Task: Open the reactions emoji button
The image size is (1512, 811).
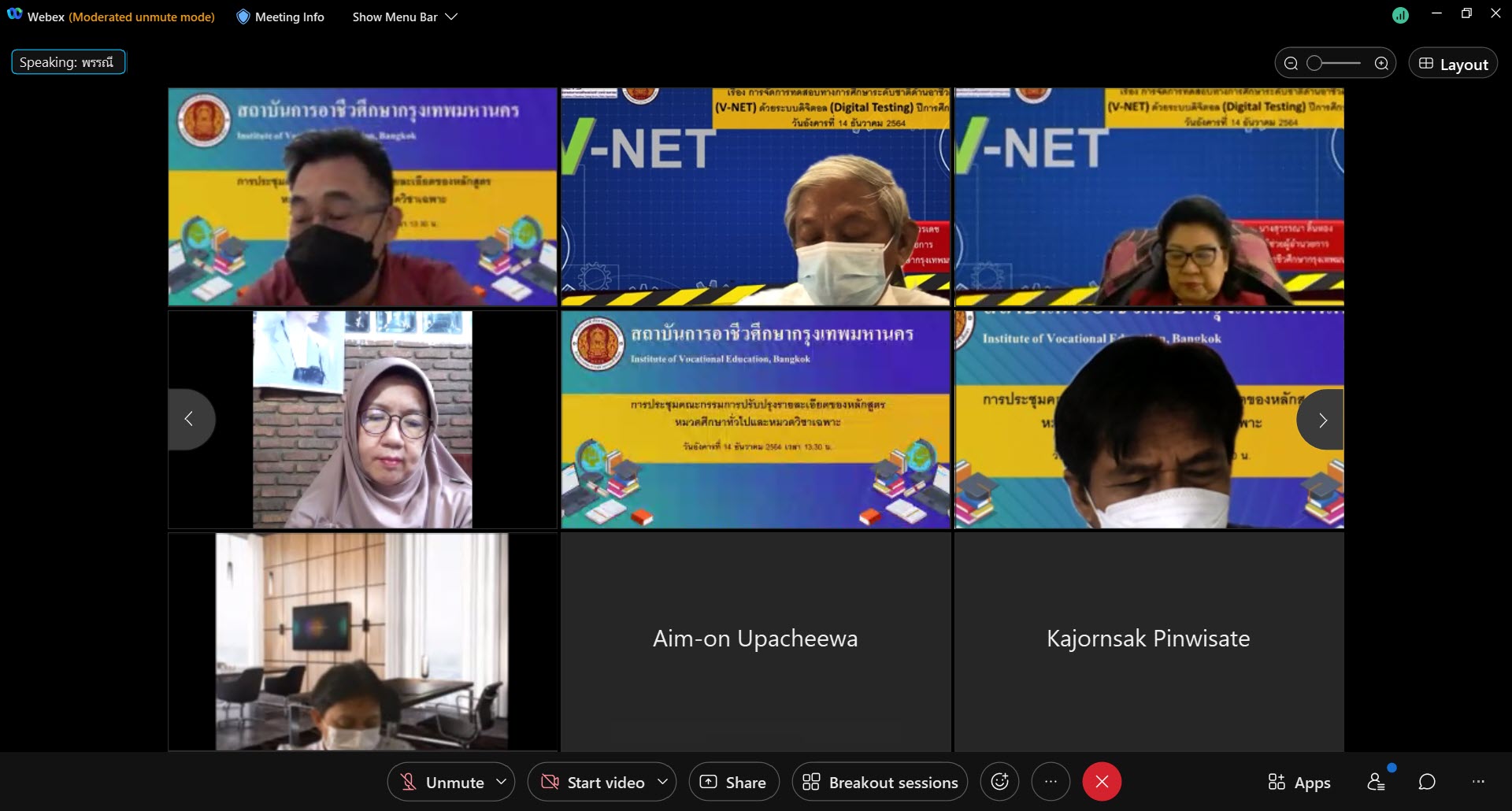Action: coord(999,782)
